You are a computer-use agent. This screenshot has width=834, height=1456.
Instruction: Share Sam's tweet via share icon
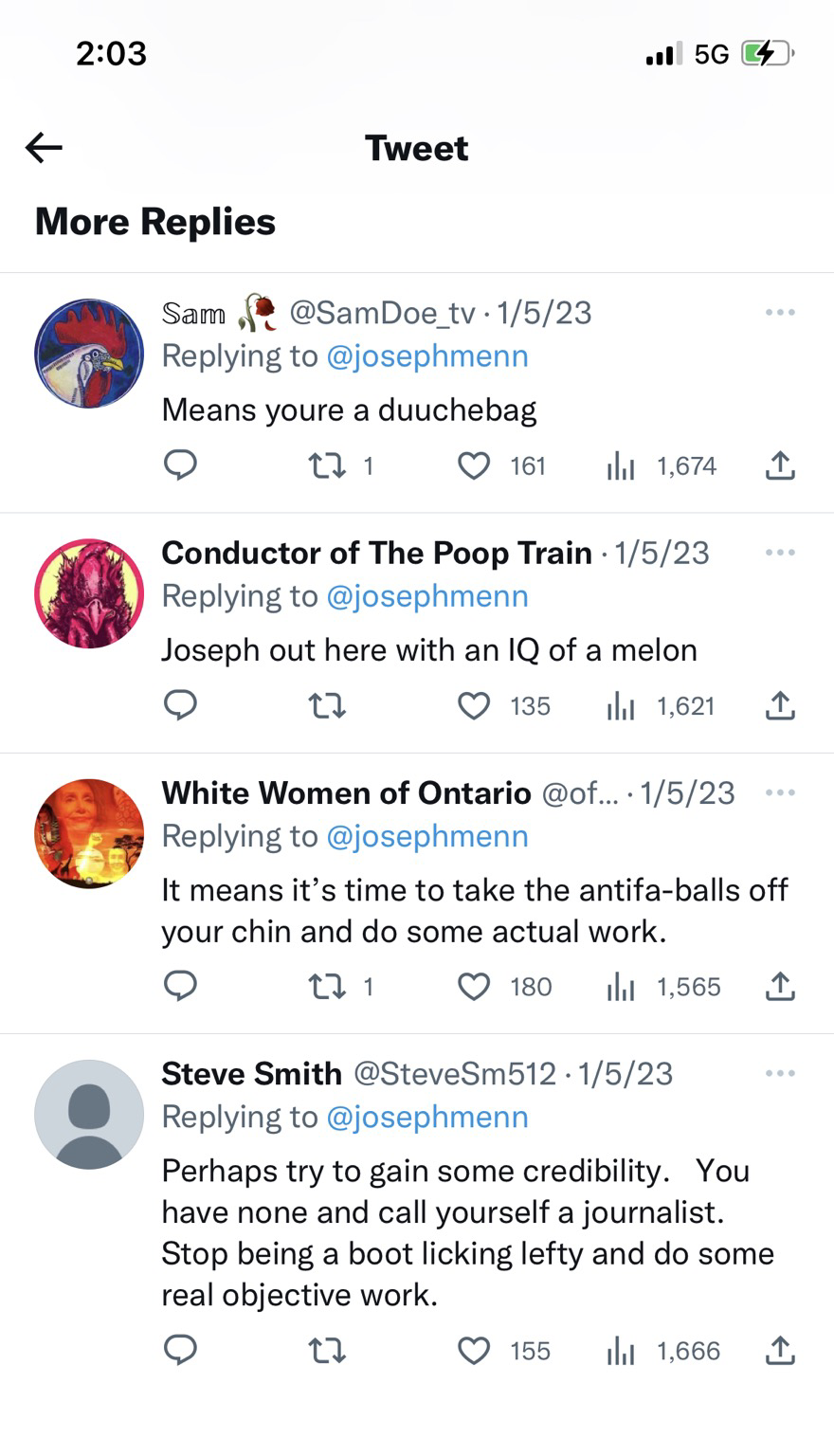pos(779,465)
